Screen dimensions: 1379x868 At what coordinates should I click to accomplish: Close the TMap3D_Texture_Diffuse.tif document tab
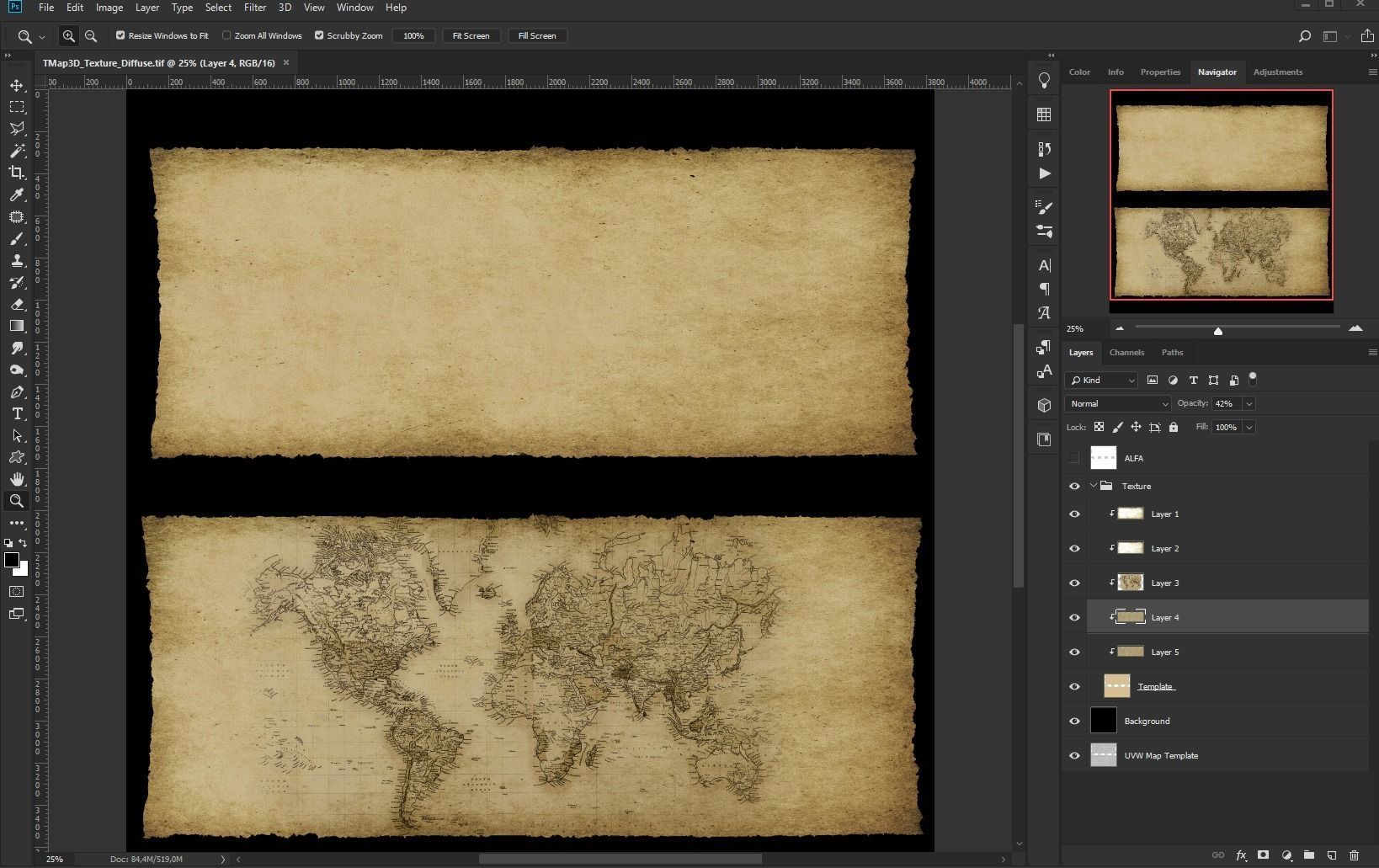point(286,62)
